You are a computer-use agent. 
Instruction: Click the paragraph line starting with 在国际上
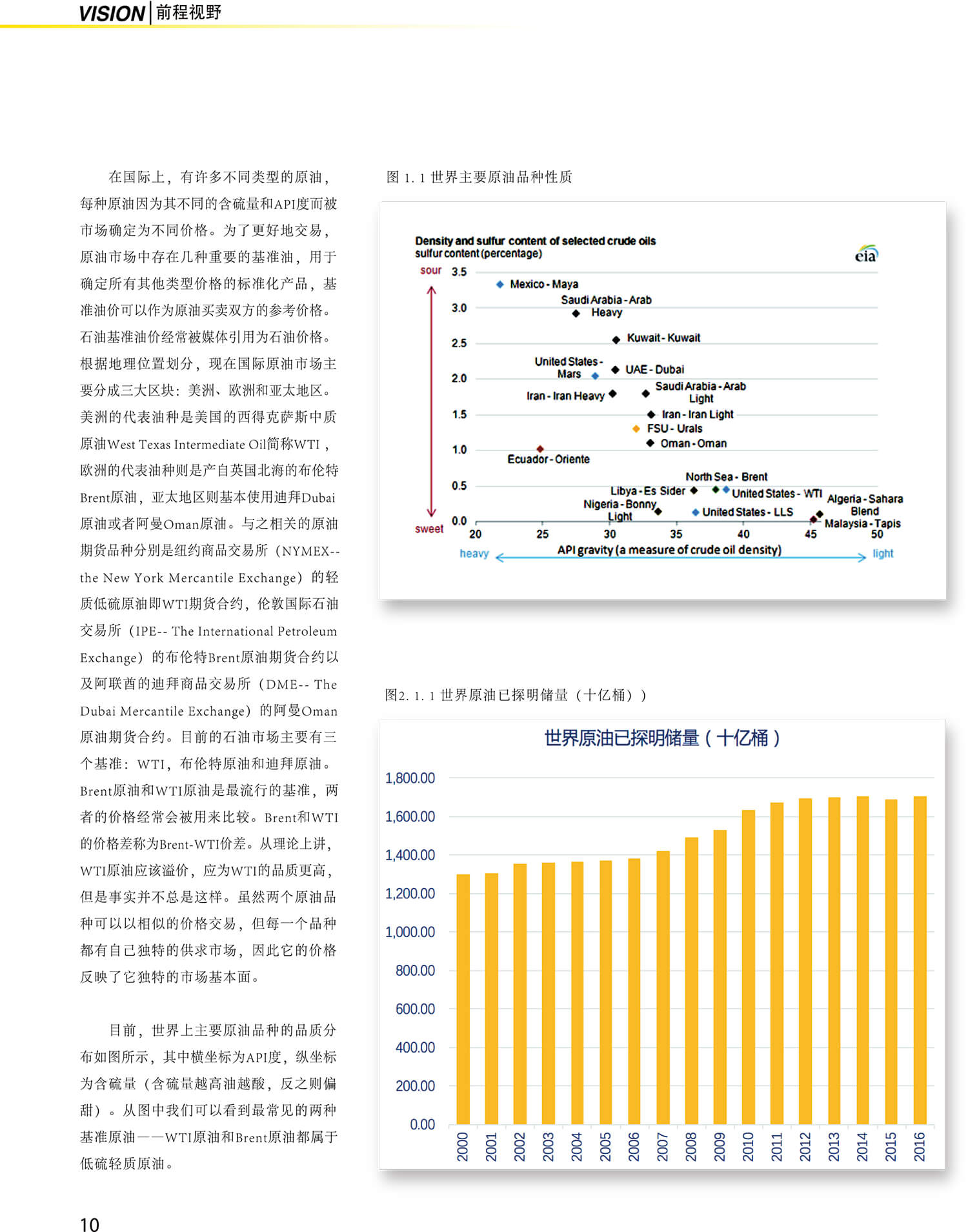pos(219,177)
